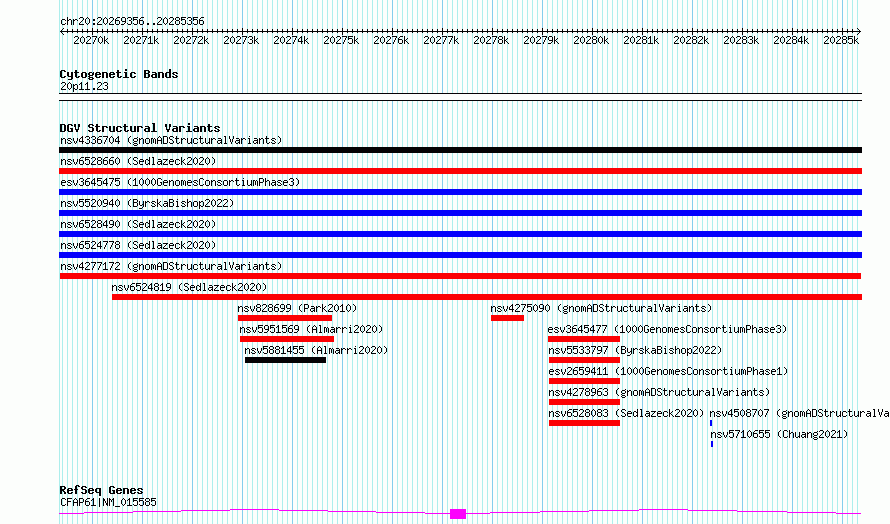The image size is (890, 524).
Task: Click the tiny blue mark under nsv5710655
Action: click(712, 445)
